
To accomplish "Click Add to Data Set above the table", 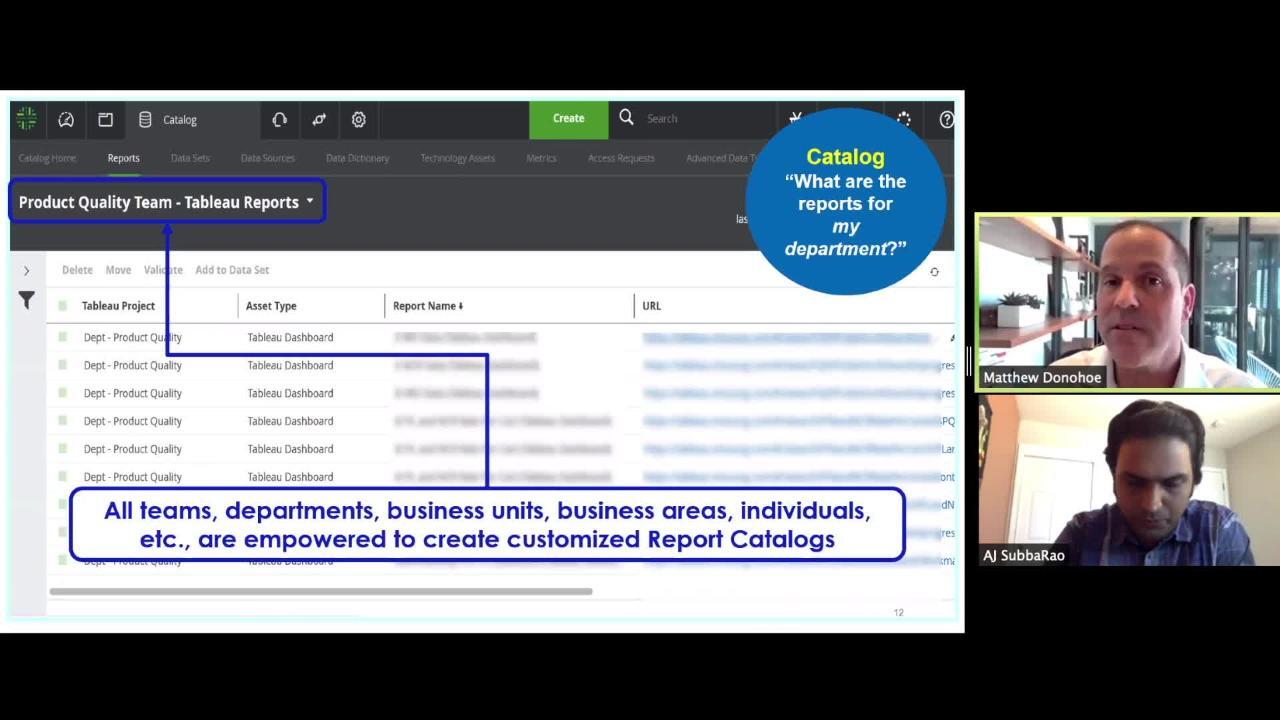I will (x=232, y=270).
